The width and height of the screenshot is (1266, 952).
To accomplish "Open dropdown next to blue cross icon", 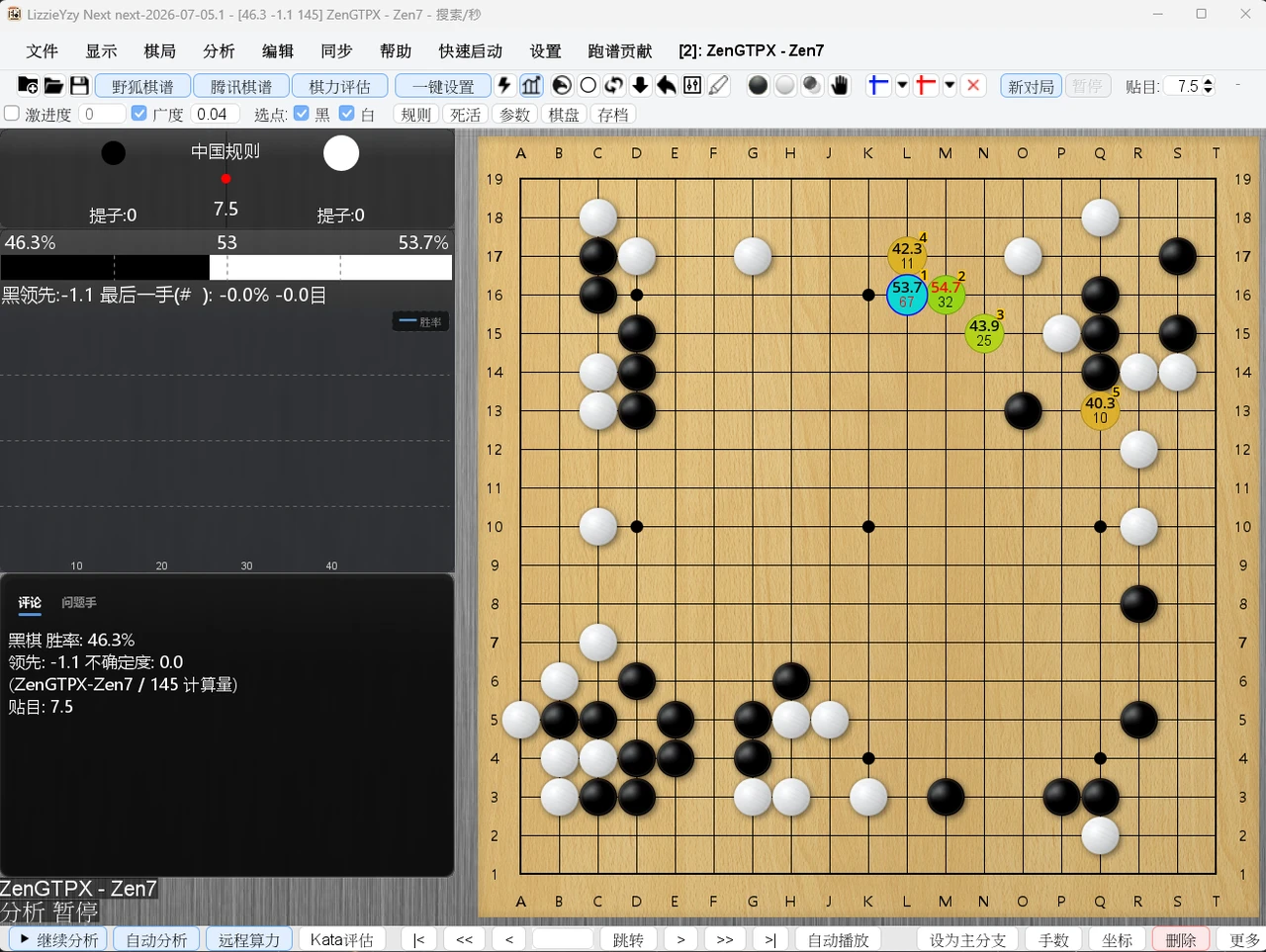I will (902, 86).
